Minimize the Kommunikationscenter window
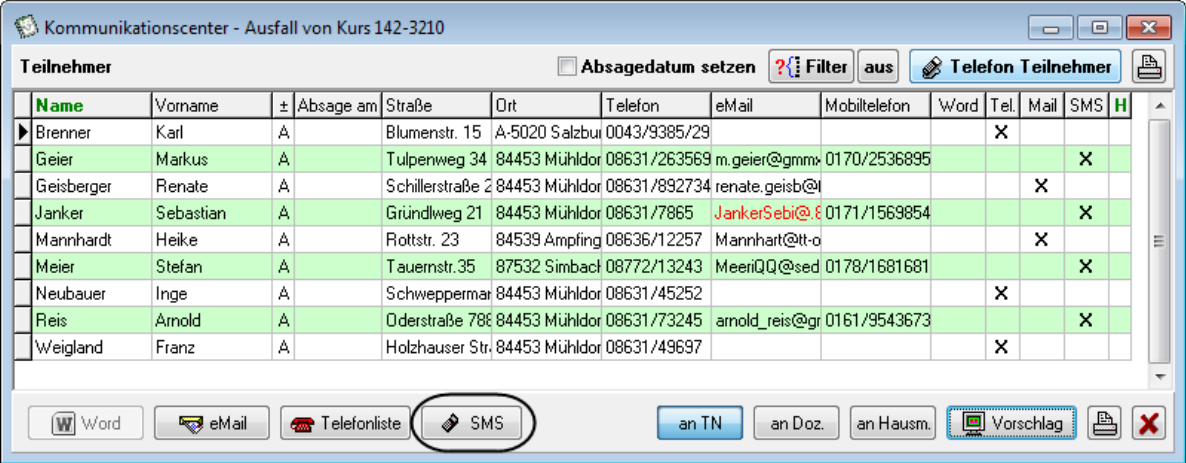This screenshot has width=1186, height=463. tap(1050, 28)
